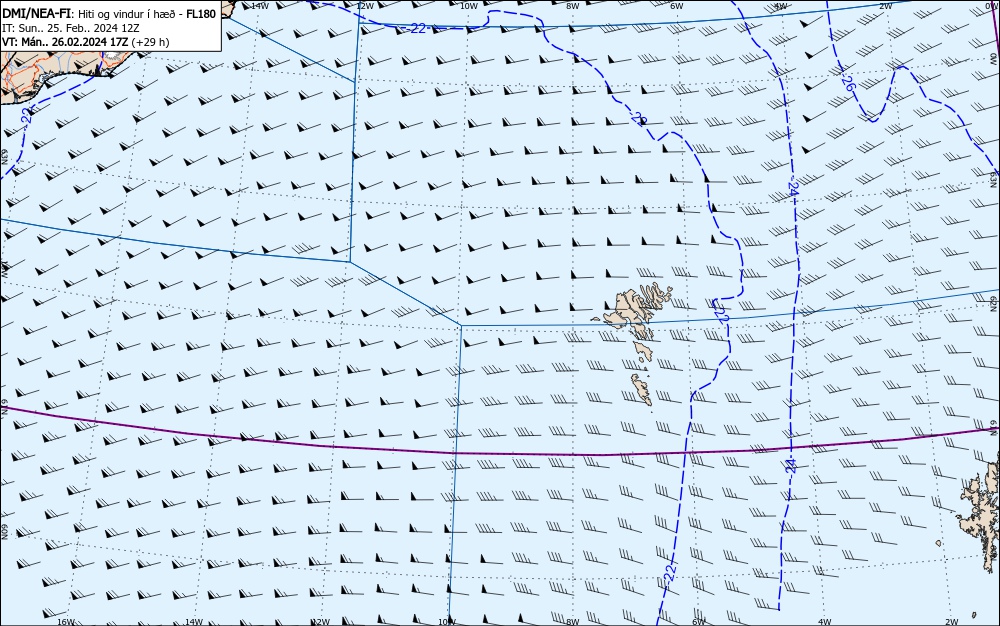The image size is (1000, 626).
Task: Click the -22 isotherm label beside Iceland coast
Action: [26, 115]
